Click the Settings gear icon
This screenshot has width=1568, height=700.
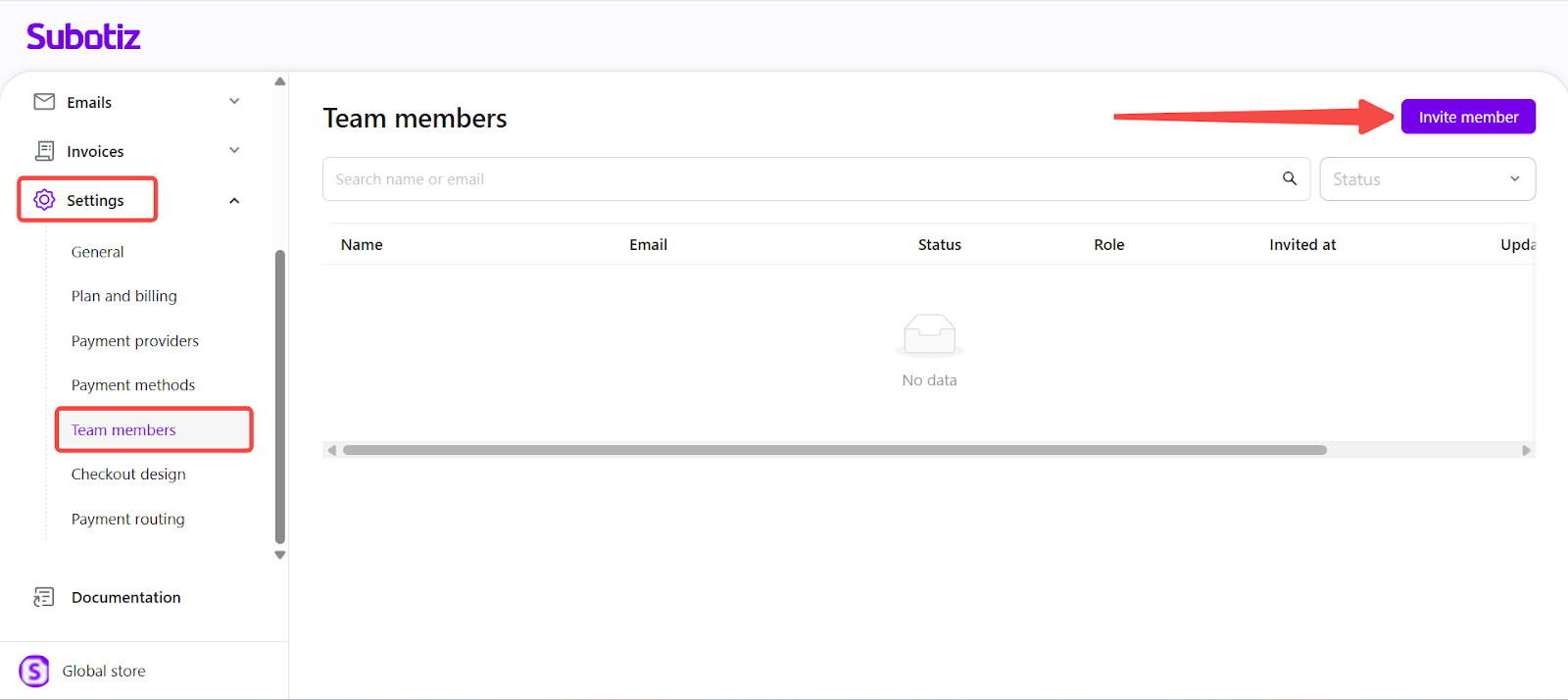(44, 200)
